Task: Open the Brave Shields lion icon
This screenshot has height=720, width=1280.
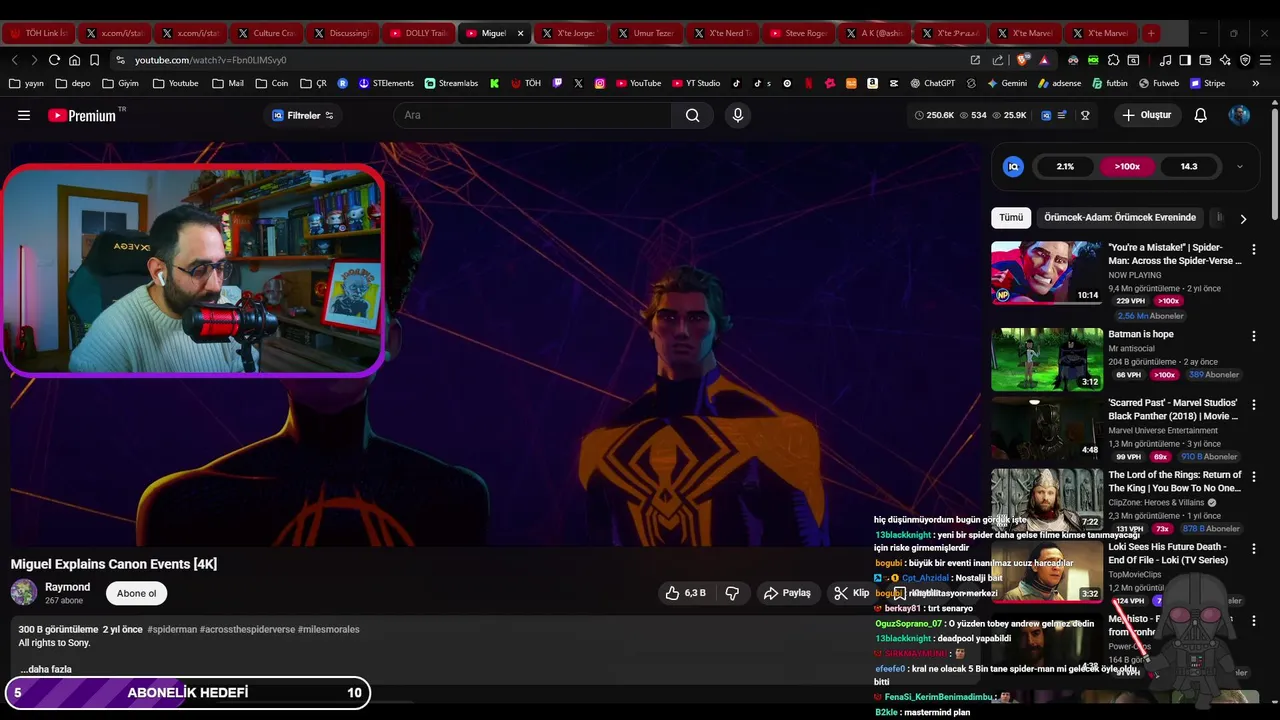Action: click(1022, 60)
